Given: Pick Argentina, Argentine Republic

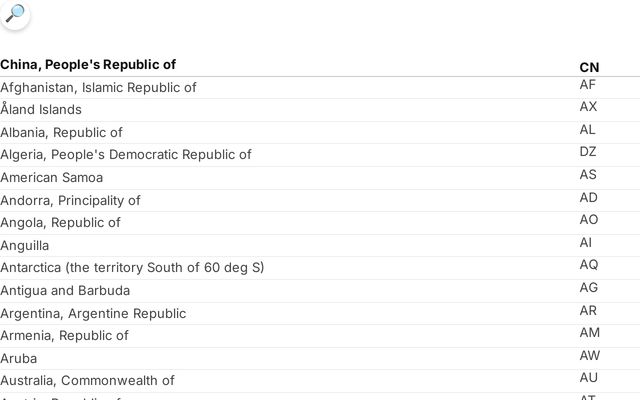Looking at the screenshot, I should [x=93, y=313].
